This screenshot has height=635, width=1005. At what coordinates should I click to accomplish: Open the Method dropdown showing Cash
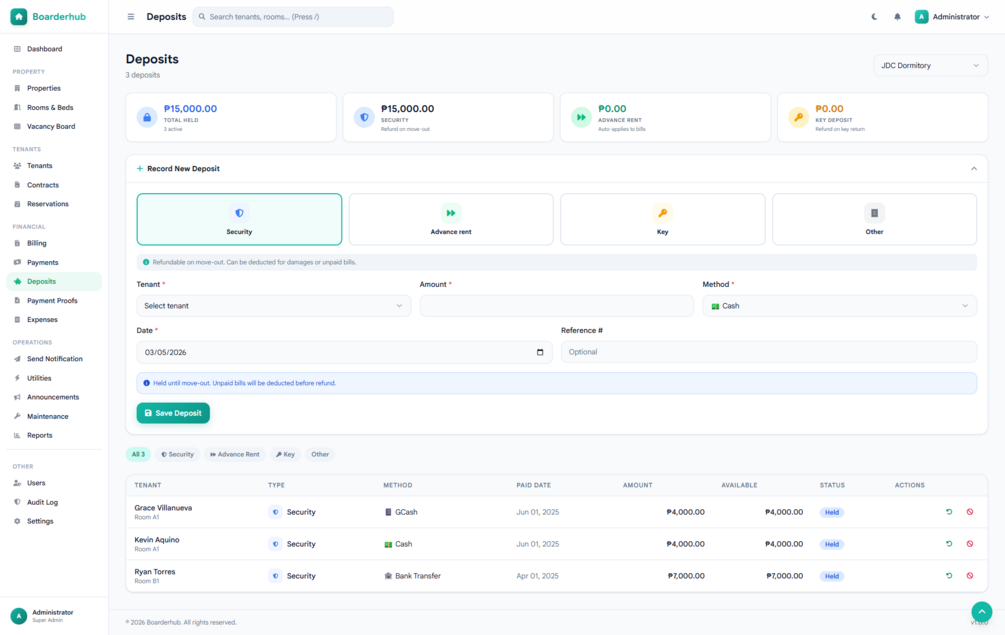pyautogui.click(x=840, y=306)
